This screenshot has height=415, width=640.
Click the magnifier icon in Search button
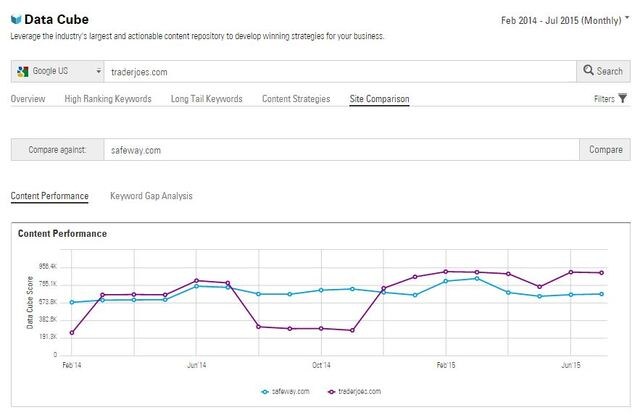tap(589, 72)
